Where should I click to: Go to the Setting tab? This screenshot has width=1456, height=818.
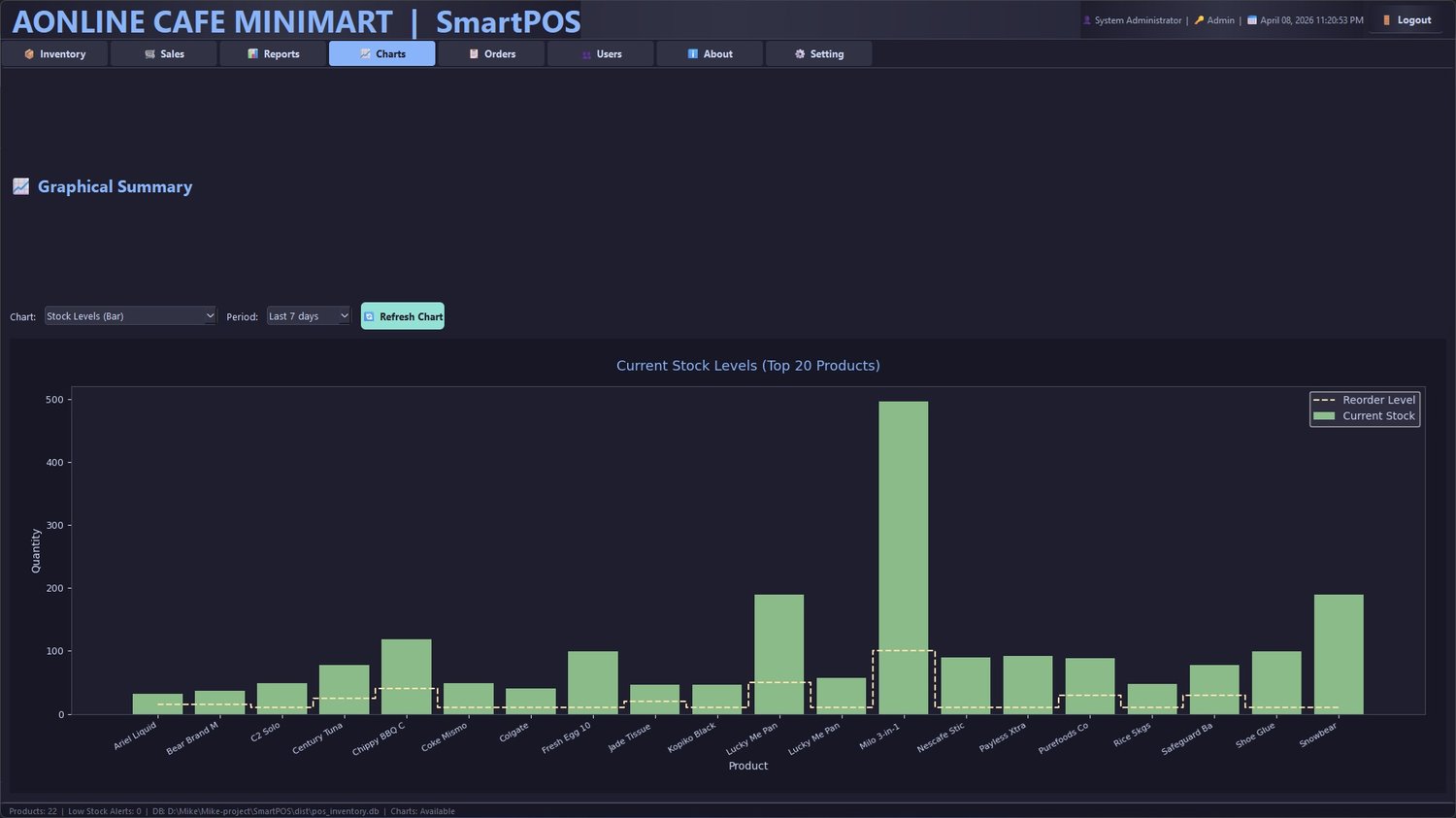tap(819, 54)
